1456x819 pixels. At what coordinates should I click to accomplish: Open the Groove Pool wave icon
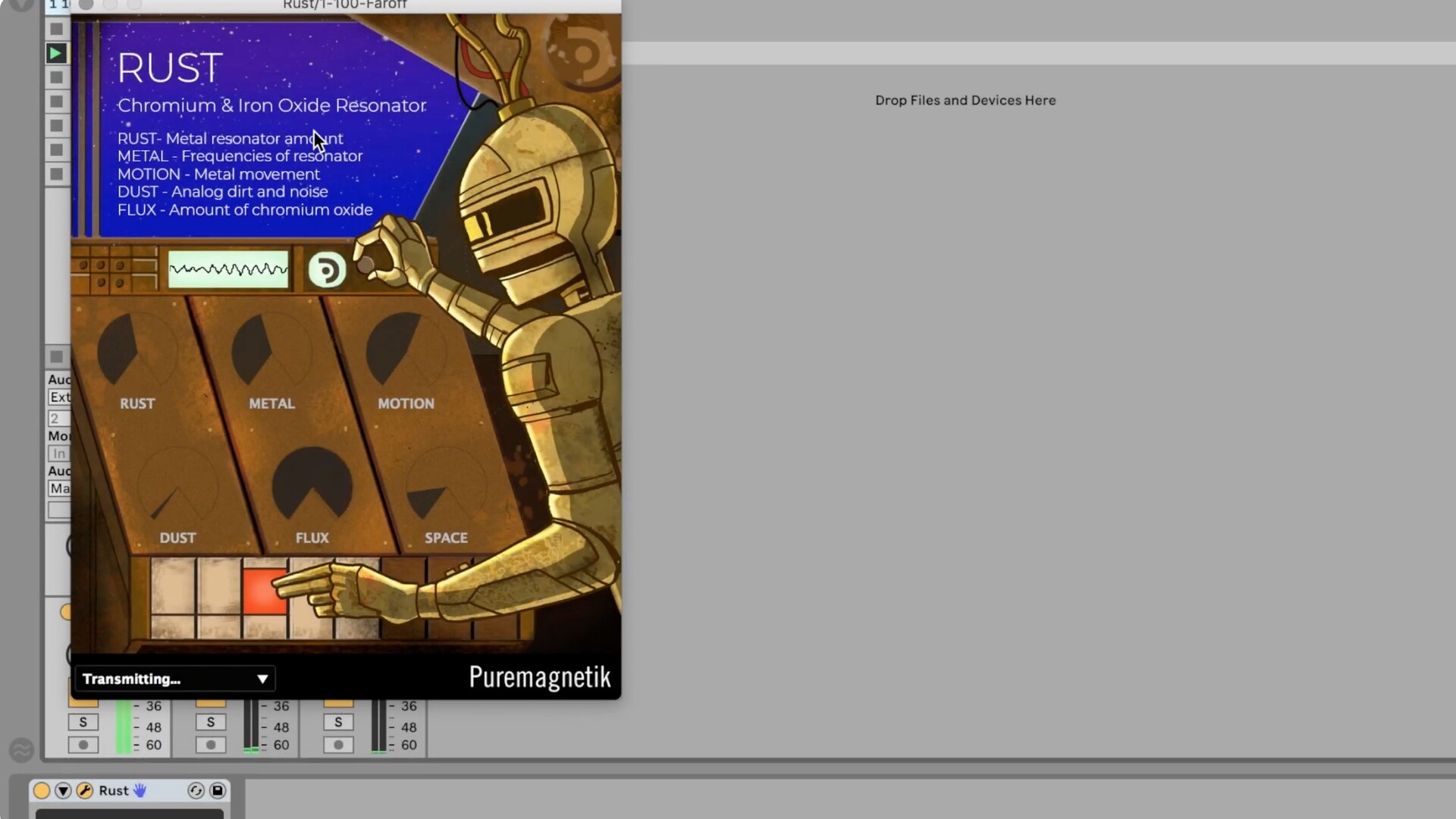21,750
